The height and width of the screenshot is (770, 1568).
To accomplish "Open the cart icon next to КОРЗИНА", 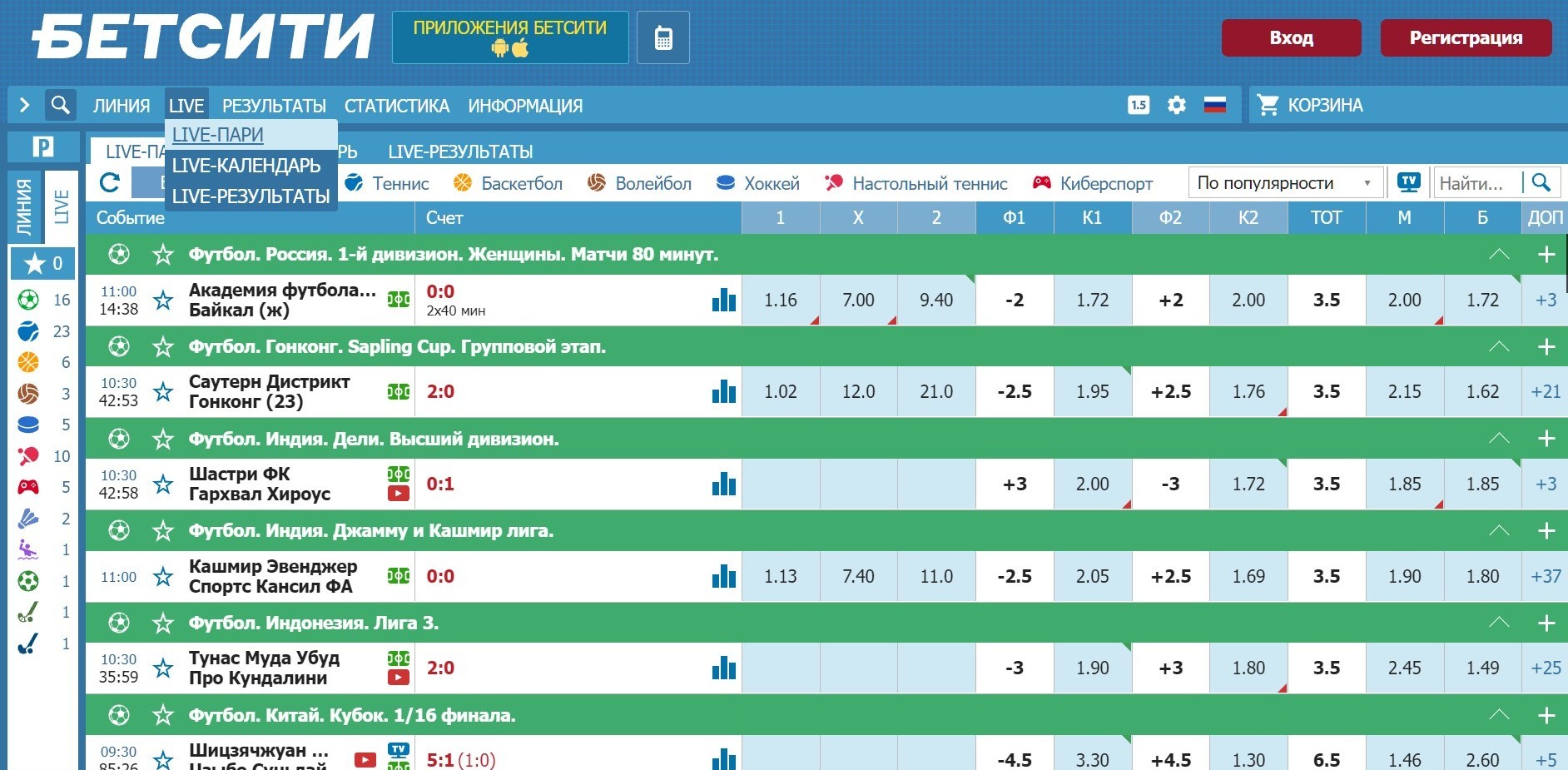I will tap(1268, 105).
